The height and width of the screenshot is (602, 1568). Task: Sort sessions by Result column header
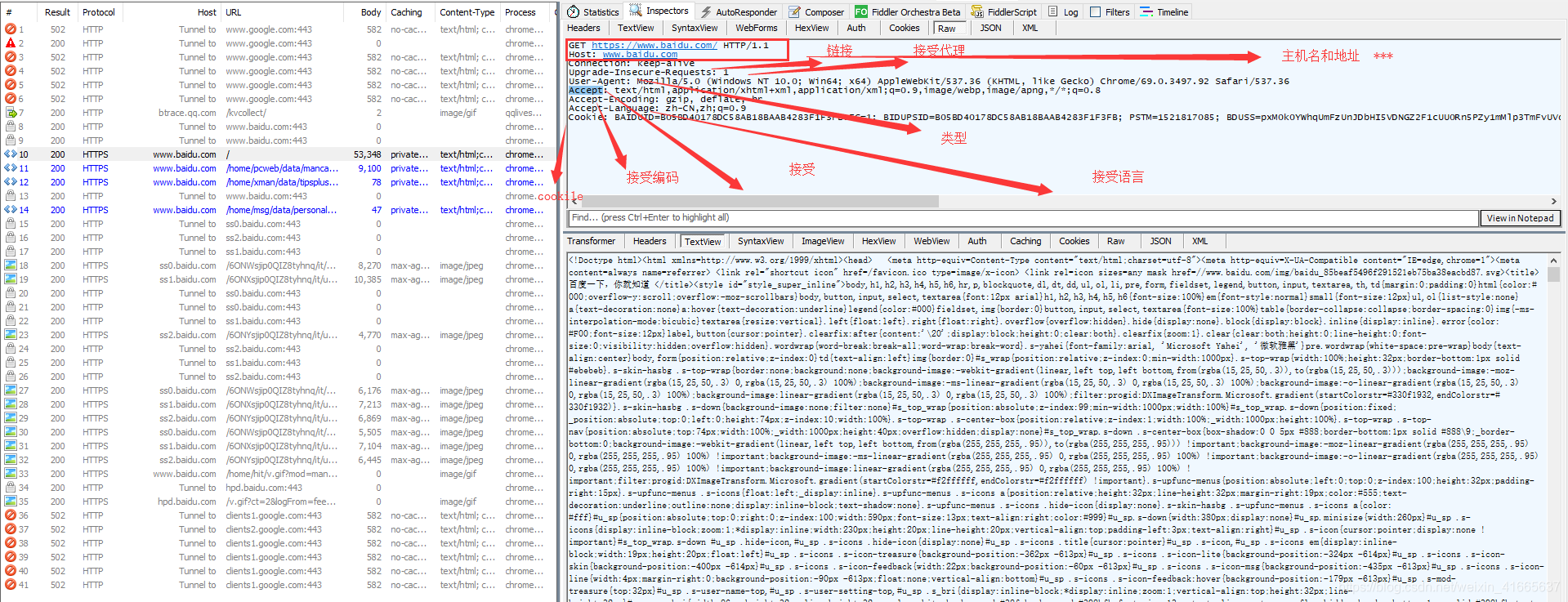[x=57, y=12]
